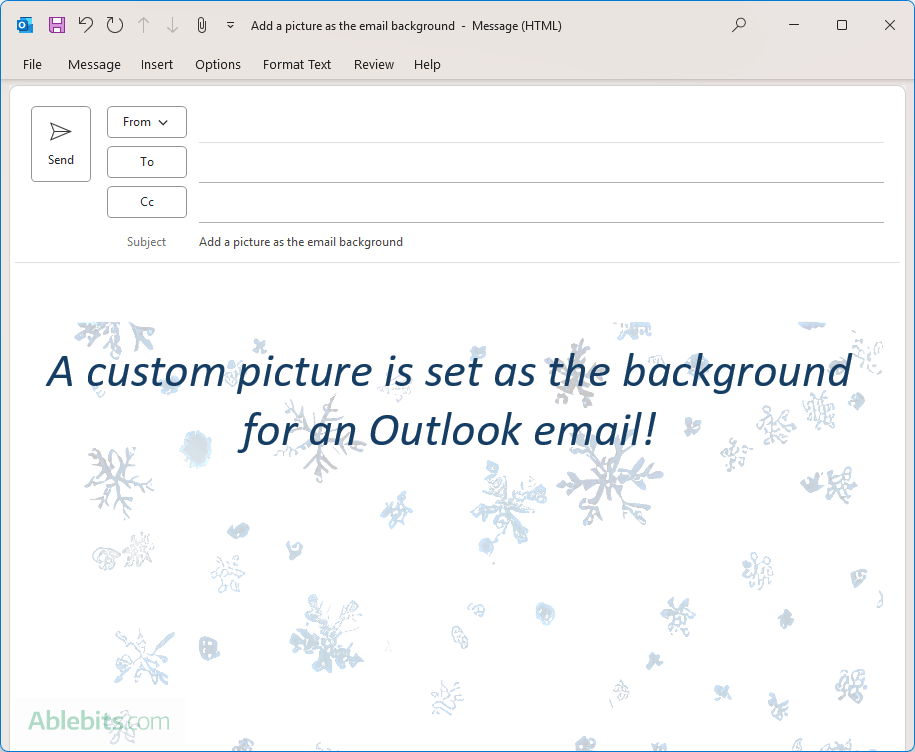Click inside the Subject line text
The image size is (915, 752).
(x=300, y=241)
